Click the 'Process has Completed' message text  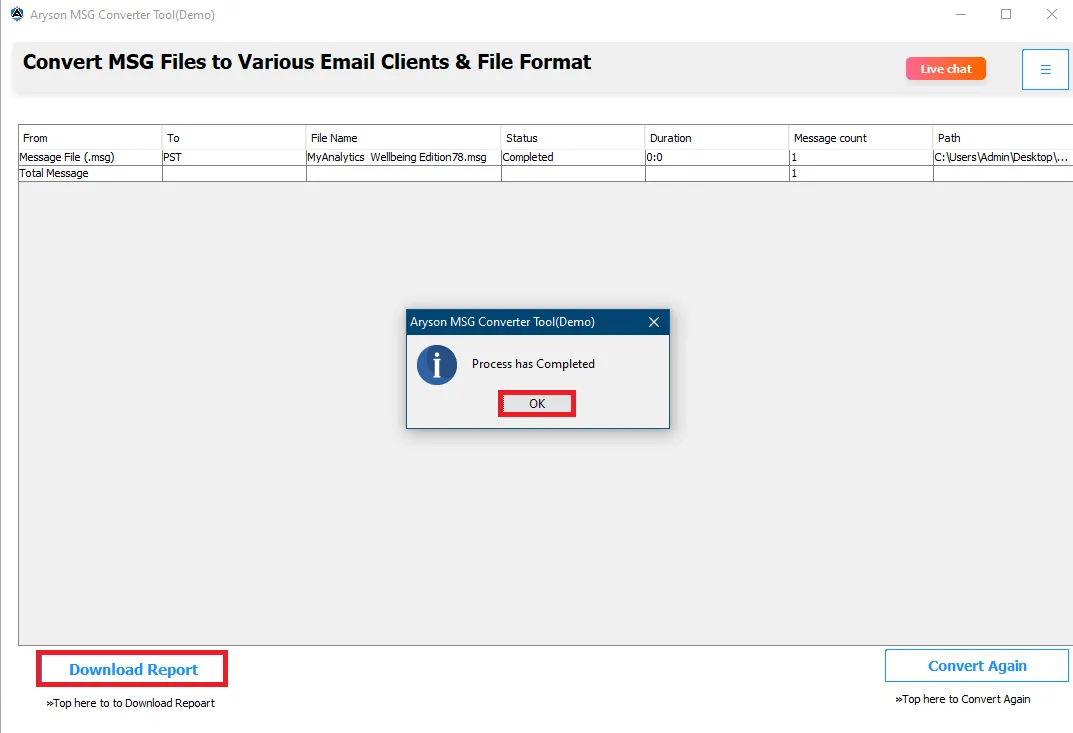tap(533, 363)
